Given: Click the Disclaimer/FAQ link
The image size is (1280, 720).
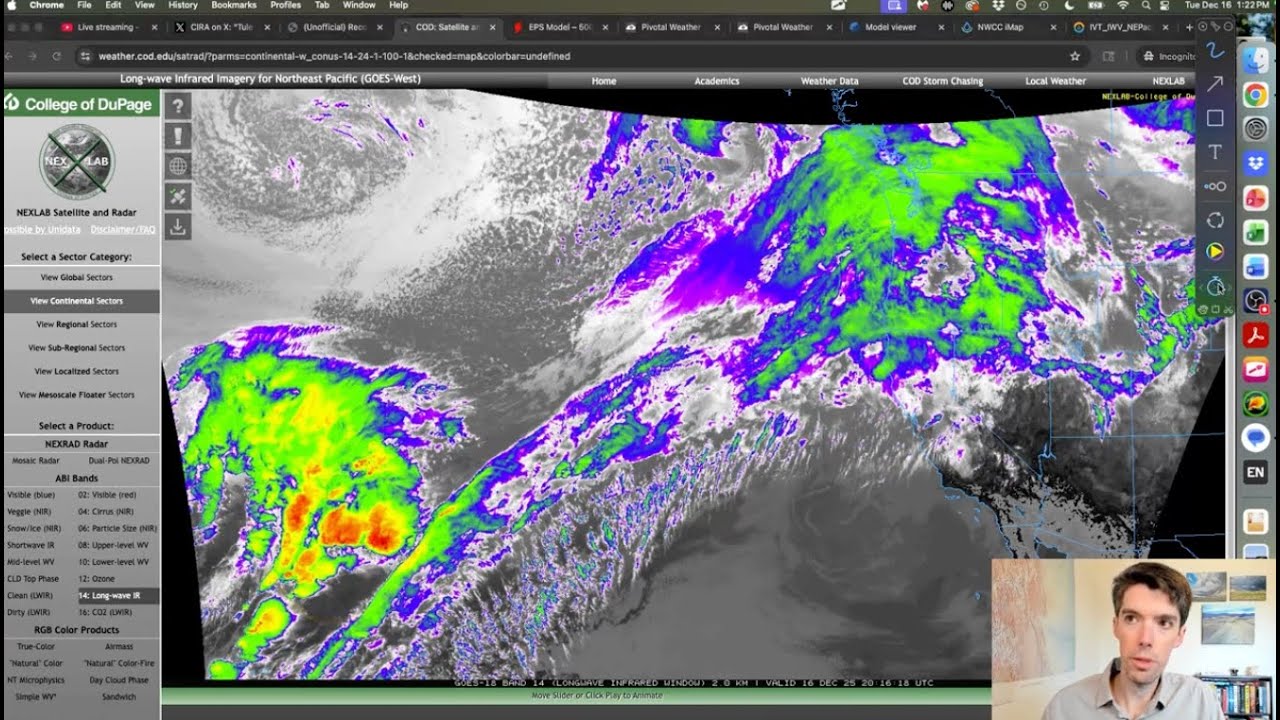Looking at the screenshot, I should (125, 229).
